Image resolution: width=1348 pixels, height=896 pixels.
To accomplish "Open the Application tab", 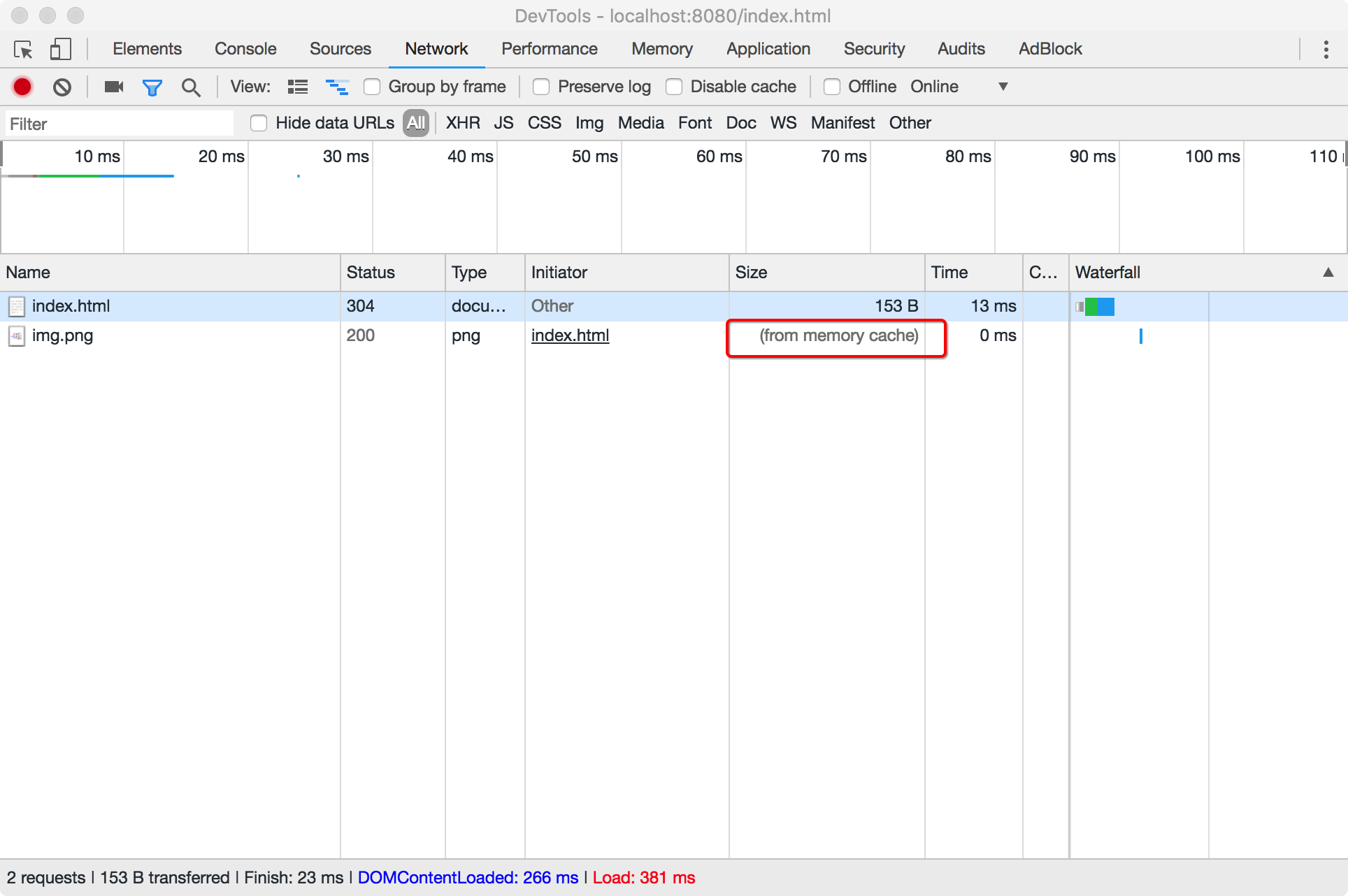I will (x=768, y=49).
